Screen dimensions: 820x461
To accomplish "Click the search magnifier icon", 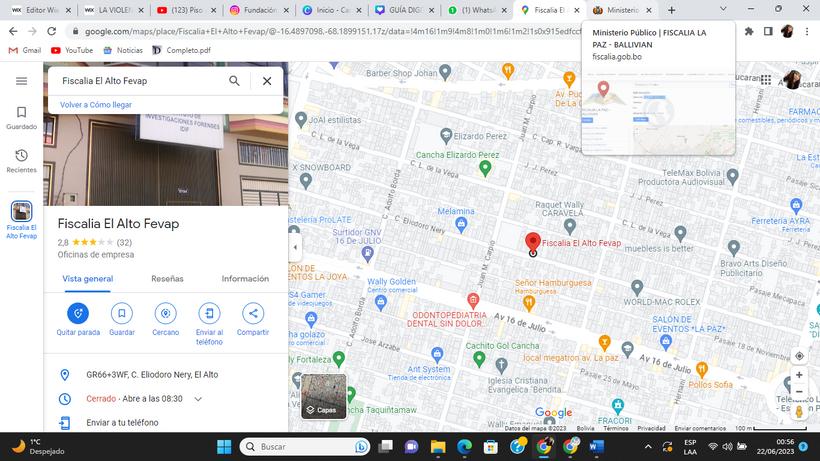I will point(234,80).
